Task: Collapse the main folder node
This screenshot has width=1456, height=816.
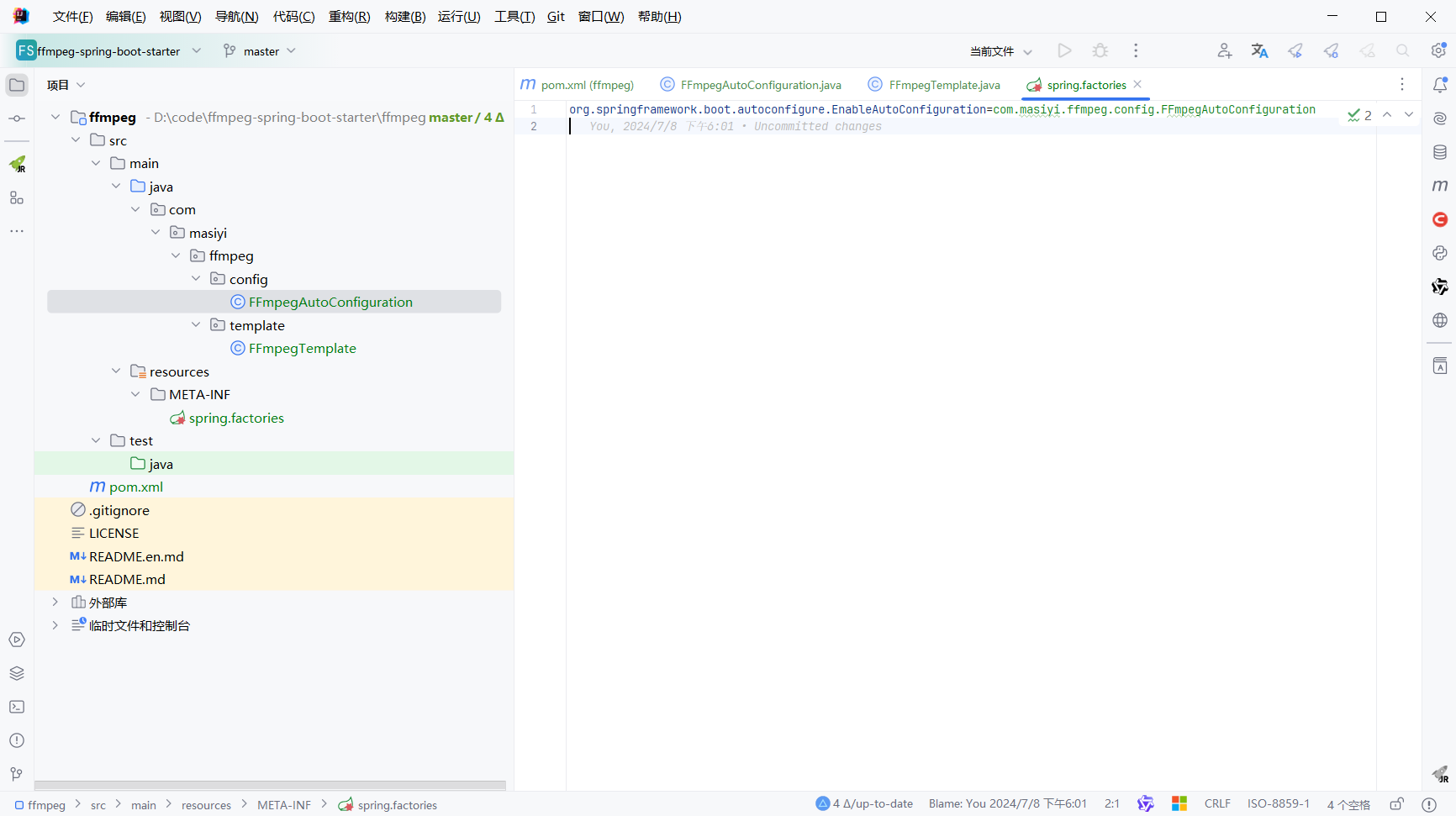Action: [x=96, y=163]
